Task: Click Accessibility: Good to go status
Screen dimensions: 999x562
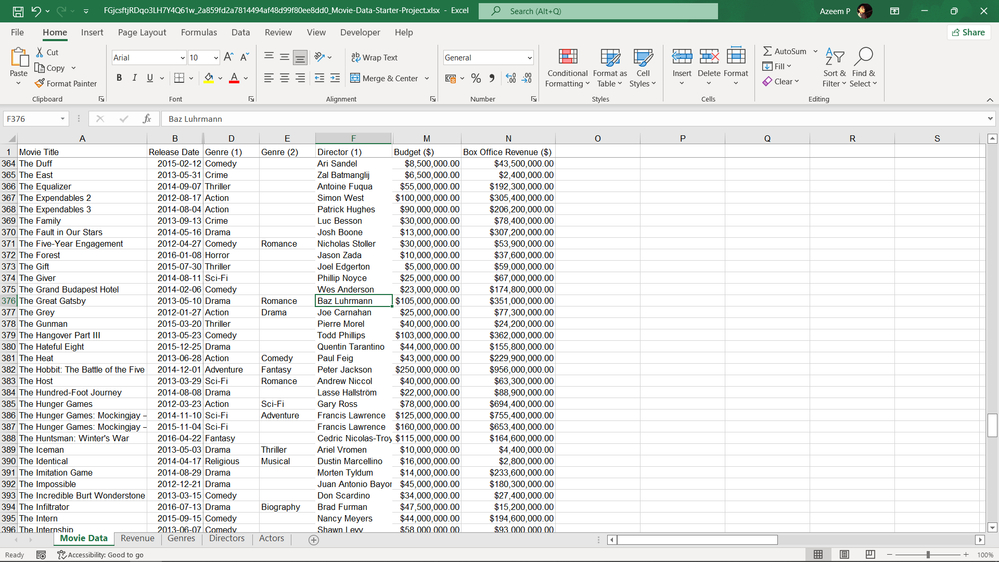Action: click(x=100, y=555)
